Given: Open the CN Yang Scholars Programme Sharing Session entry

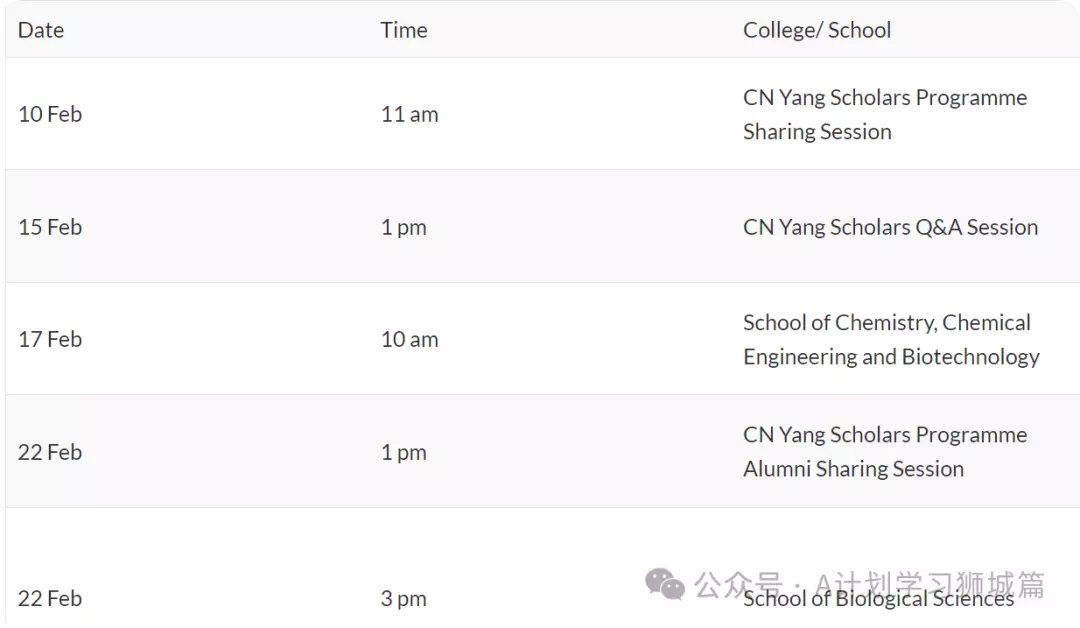Looking at the screenshot, I should coord(885,114).
